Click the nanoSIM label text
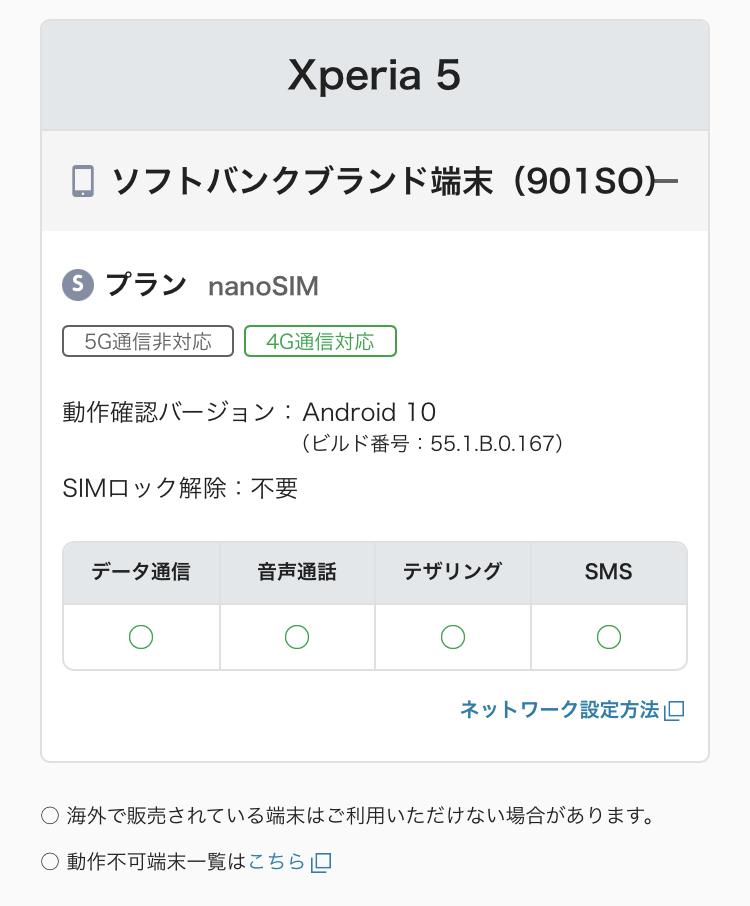Image resolution: width=750 pixels, height=906 pixels. 263,287
